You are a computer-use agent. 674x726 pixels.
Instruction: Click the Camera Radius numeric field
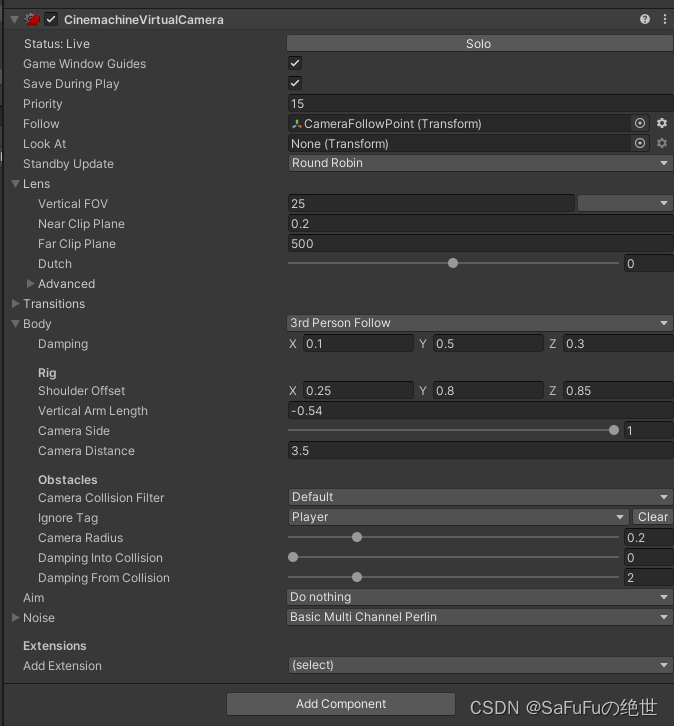click(649, 538)
